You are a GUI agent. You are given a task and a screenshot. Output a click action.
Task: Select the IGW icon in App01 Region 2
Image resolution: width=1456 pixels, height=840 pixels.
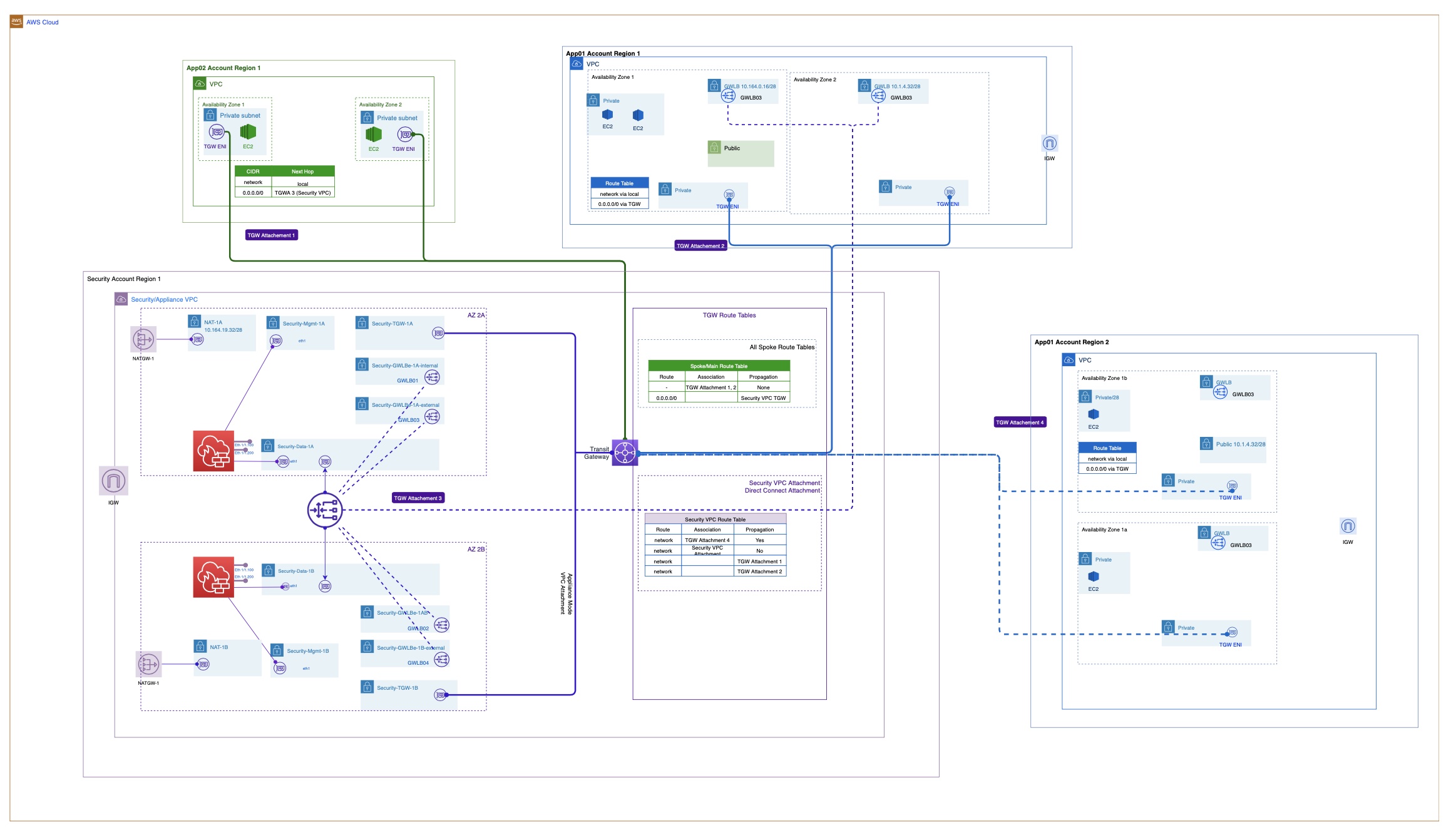pos(1348,526)
